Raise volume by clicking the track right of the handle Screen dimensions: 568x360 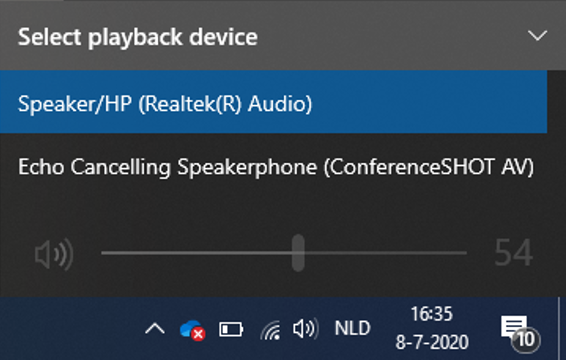tap(385, 252)
